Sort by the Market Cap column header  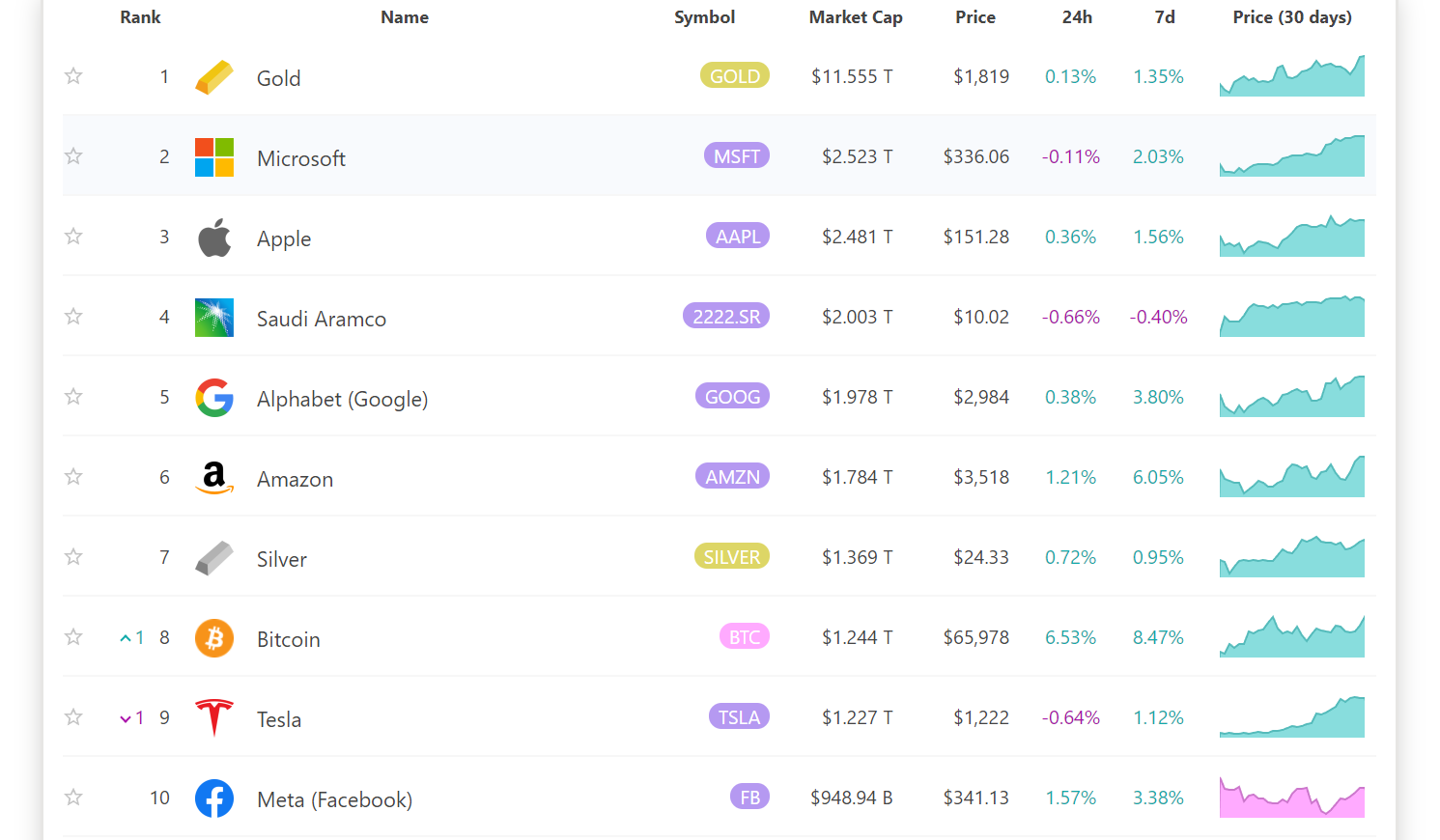856,16
